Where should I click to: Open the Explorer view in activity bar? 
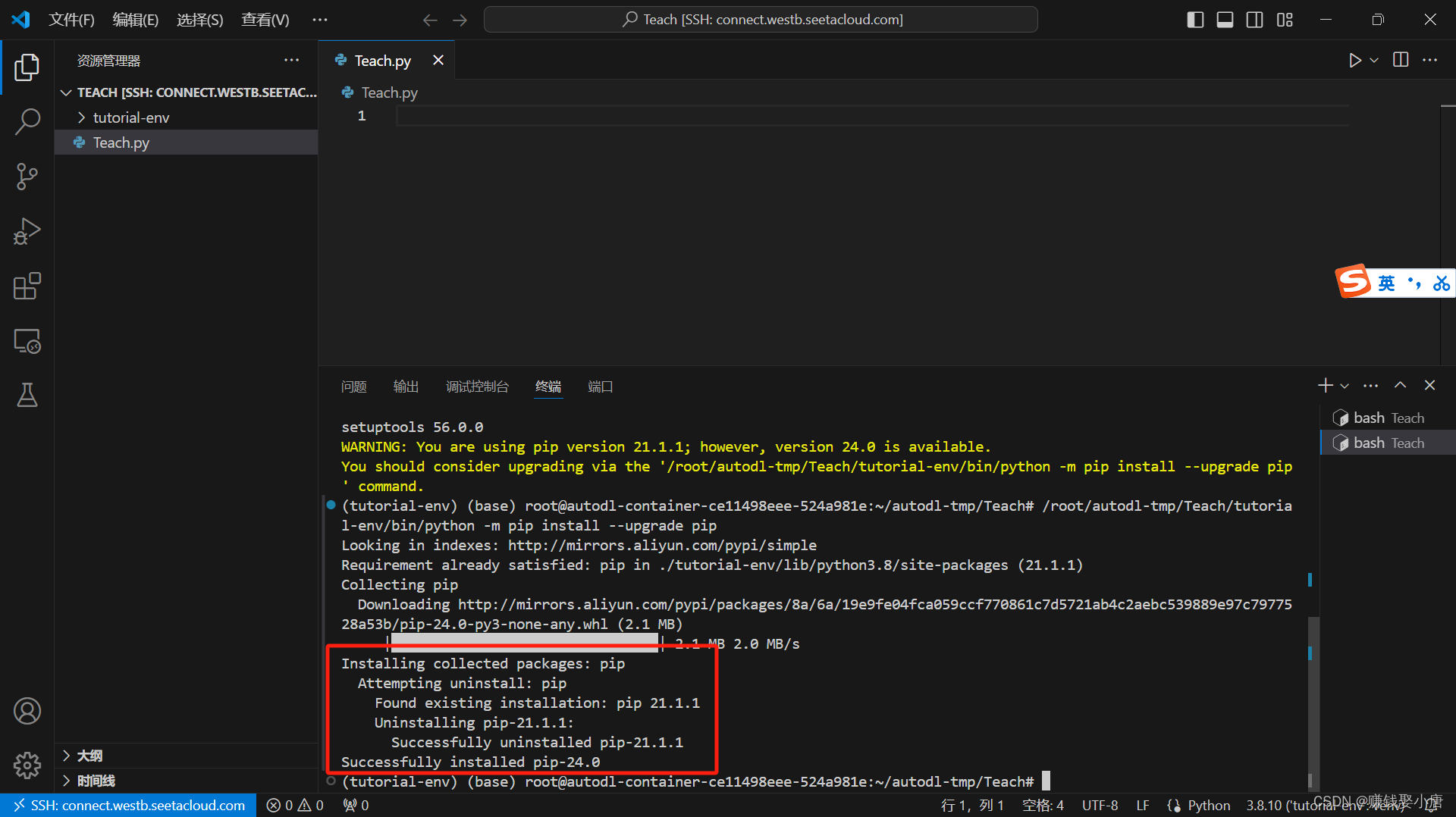tap(27, 67)
